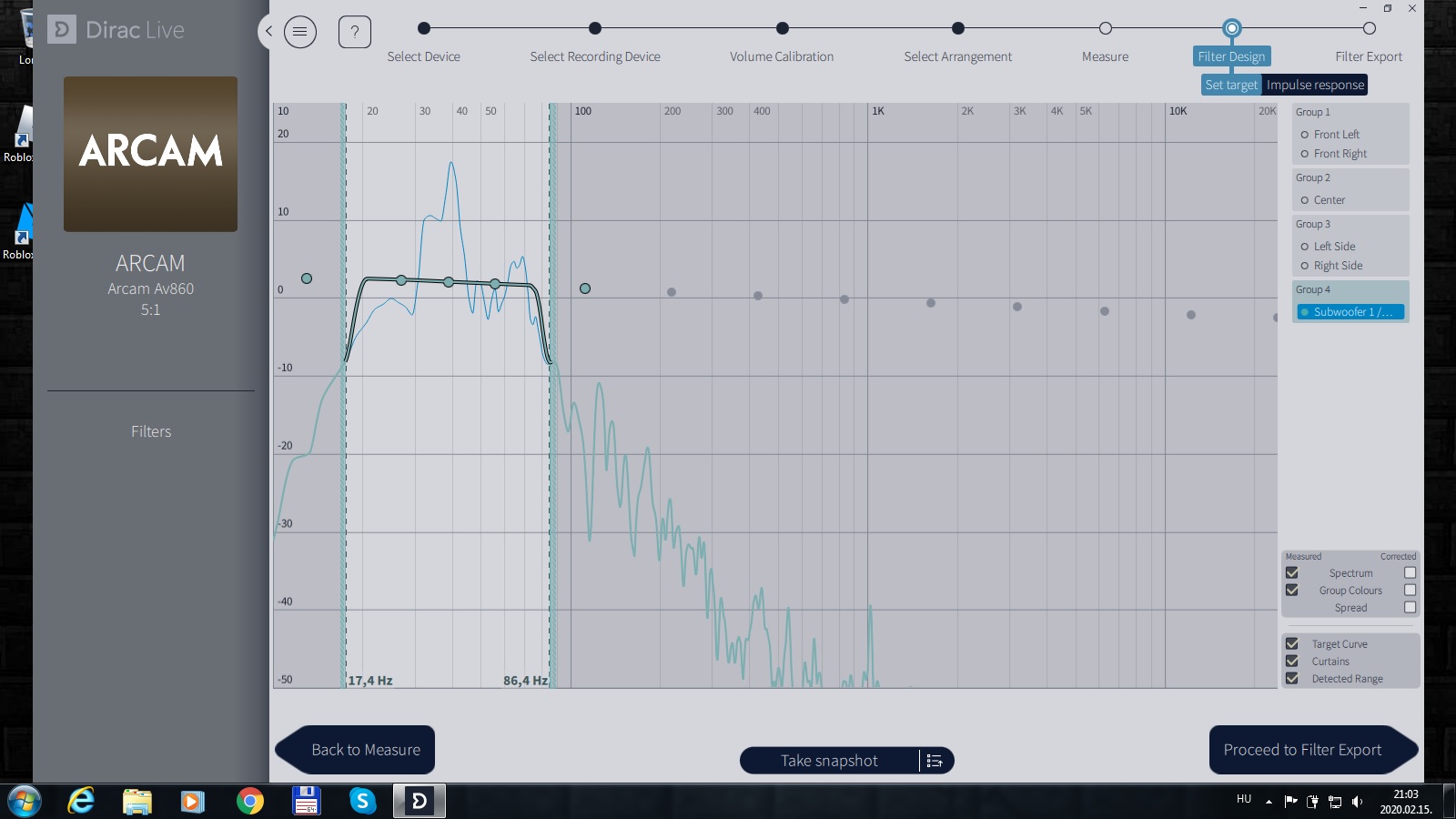
Task: Click the question mark help icon
Action: pyautogui.click(x=355, y=33)
